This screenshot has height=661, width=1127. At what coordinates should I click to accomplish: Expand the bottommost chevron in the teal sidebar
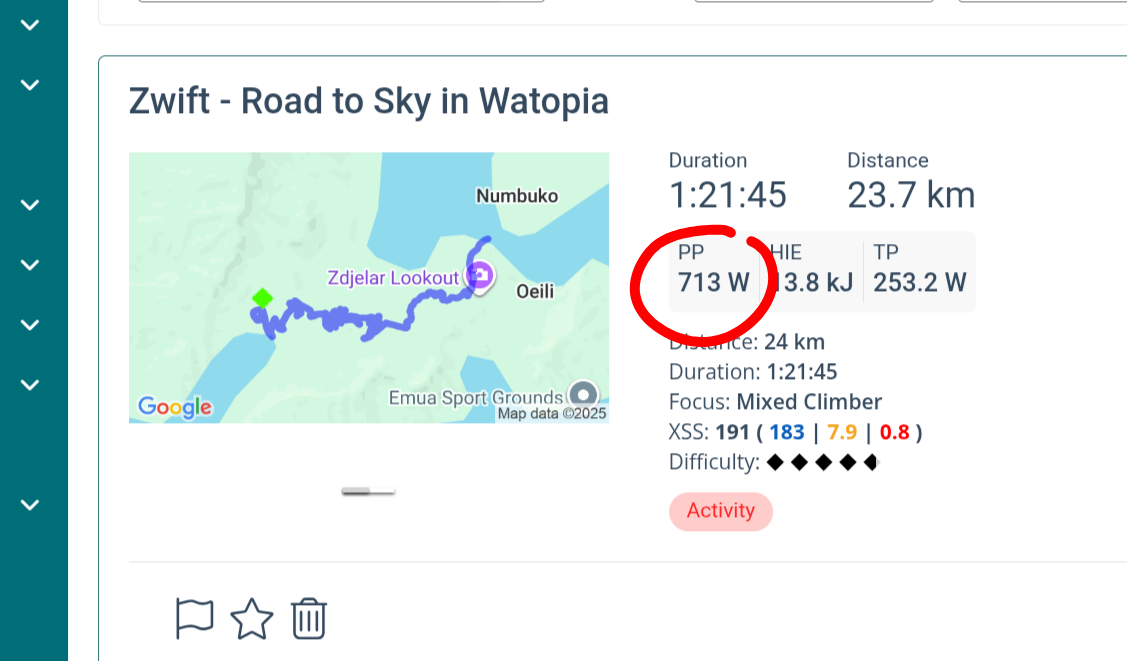(30, 505)
